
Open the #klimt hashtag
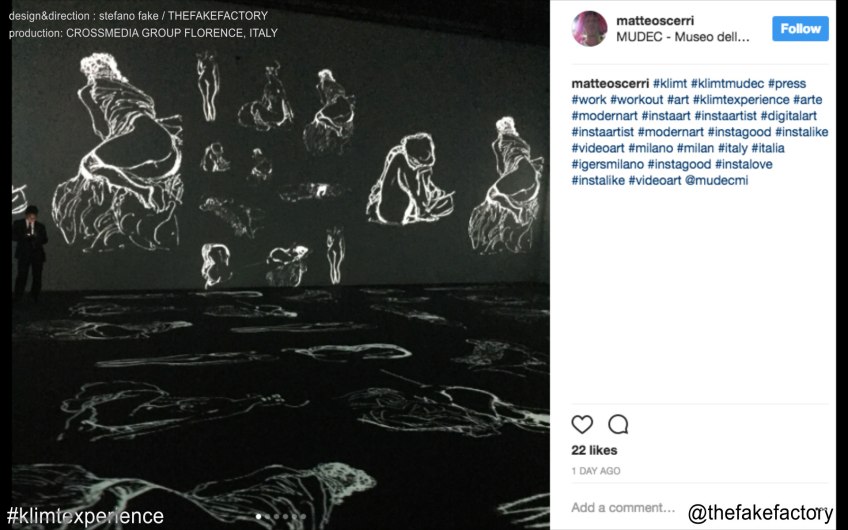tap(670, 83)
